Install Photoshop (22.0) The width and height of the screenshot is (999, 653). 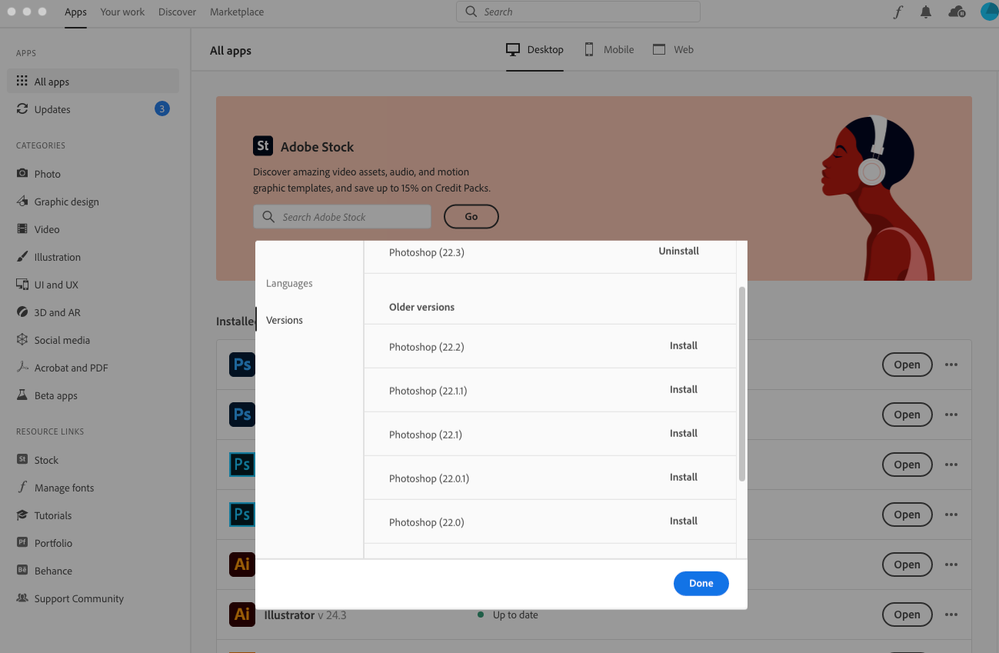pyautogui.click(x=684, y=521)
